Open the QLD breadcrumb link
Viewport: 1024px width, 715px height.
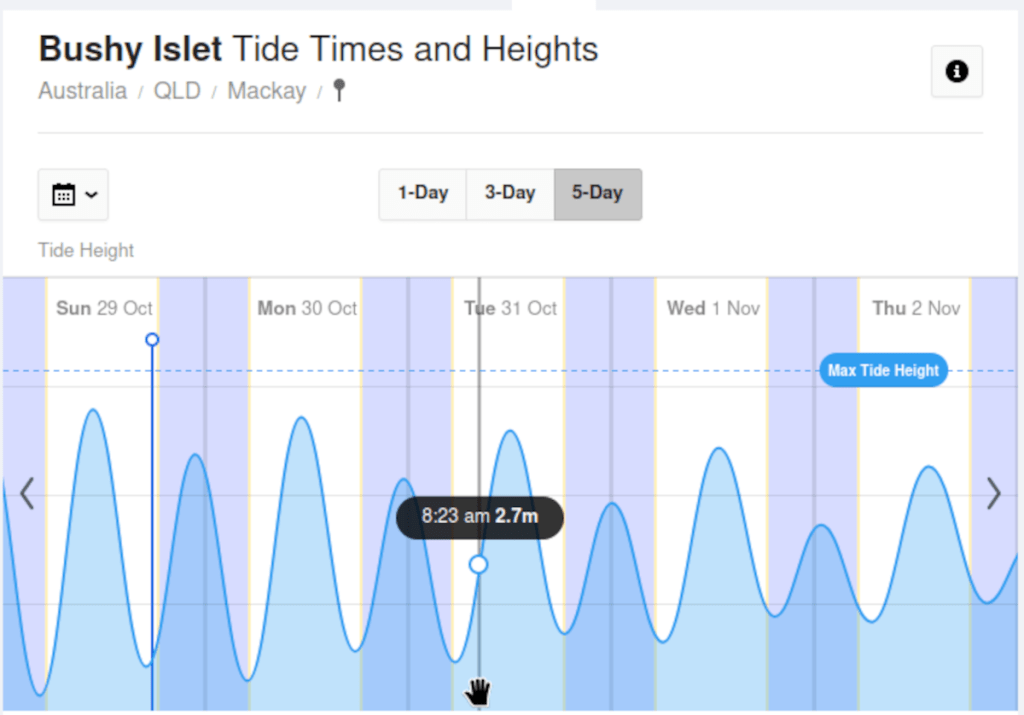tap(177, 91)
